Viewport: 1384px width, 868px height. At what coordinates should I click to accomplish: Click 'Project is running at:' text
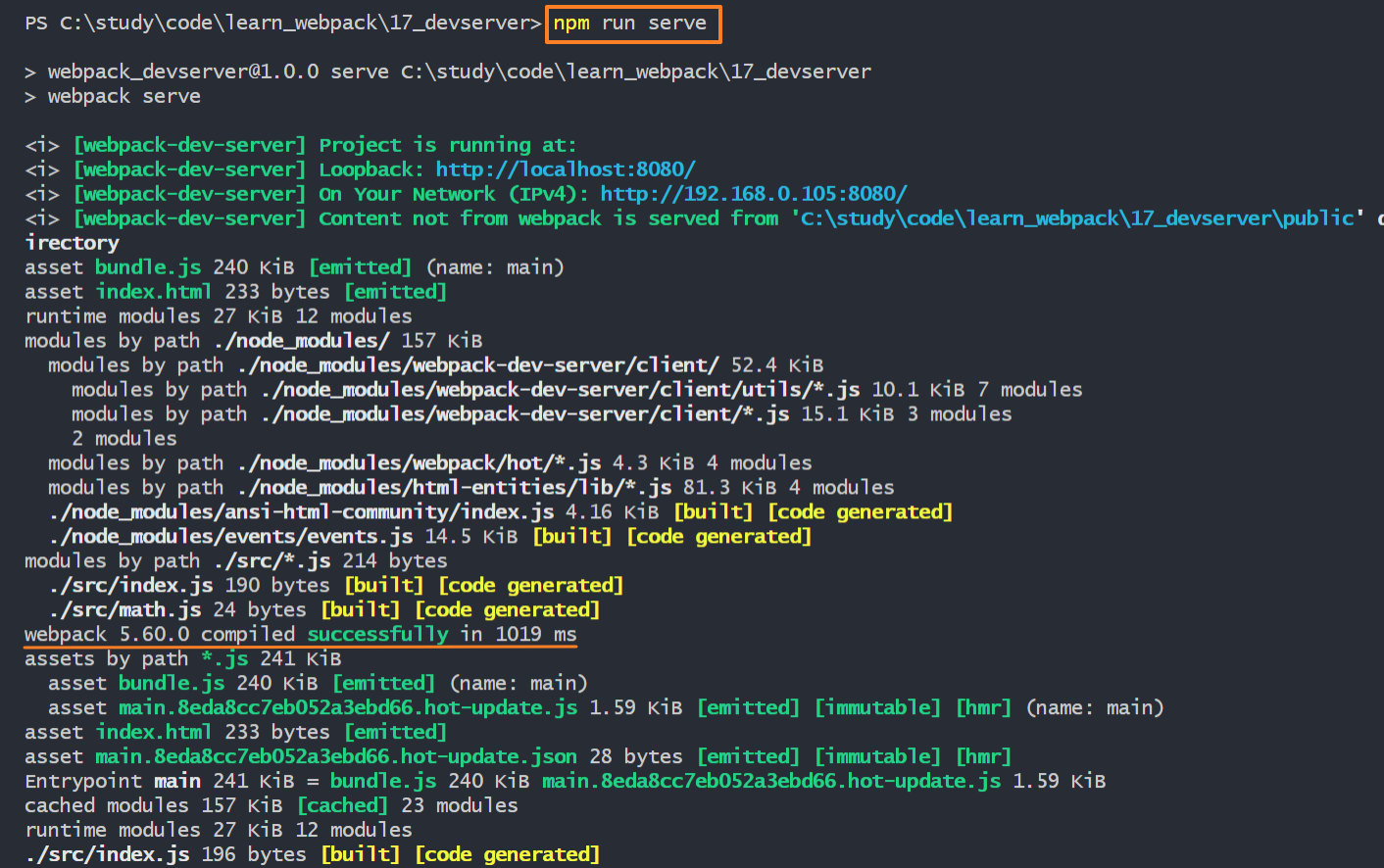[448, 145]
